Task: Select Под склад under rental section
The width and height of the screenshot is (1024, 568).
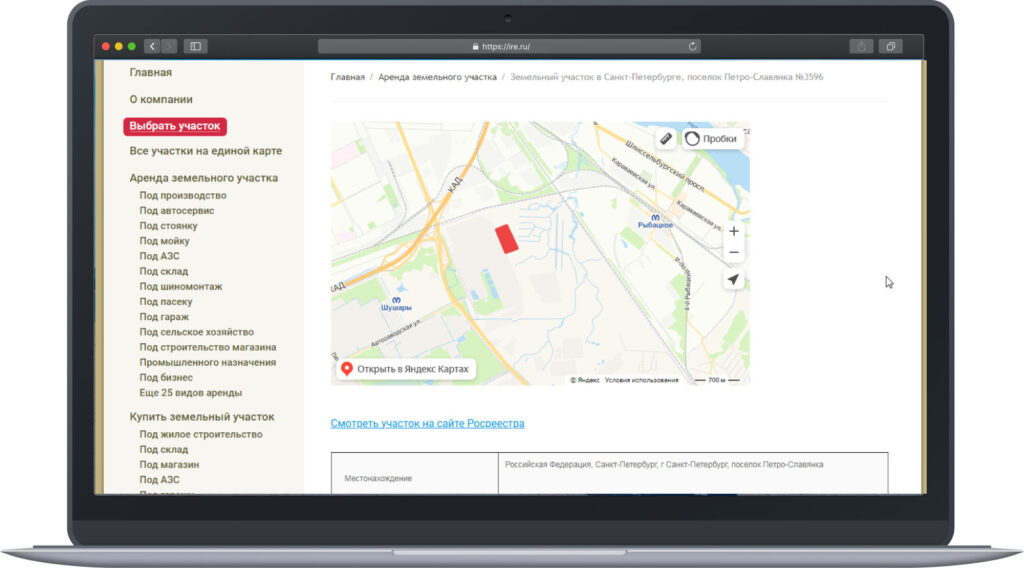Action: 163,271
